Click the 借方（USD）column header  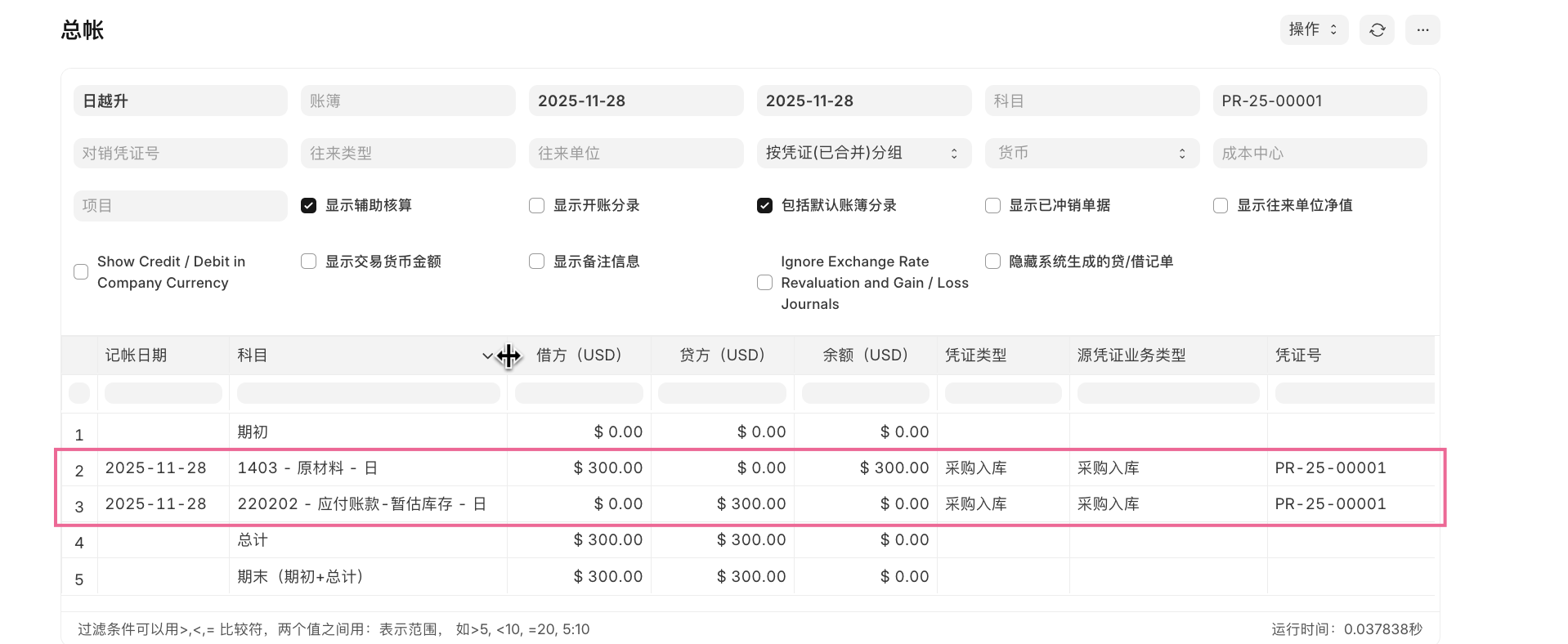(579, 356)
